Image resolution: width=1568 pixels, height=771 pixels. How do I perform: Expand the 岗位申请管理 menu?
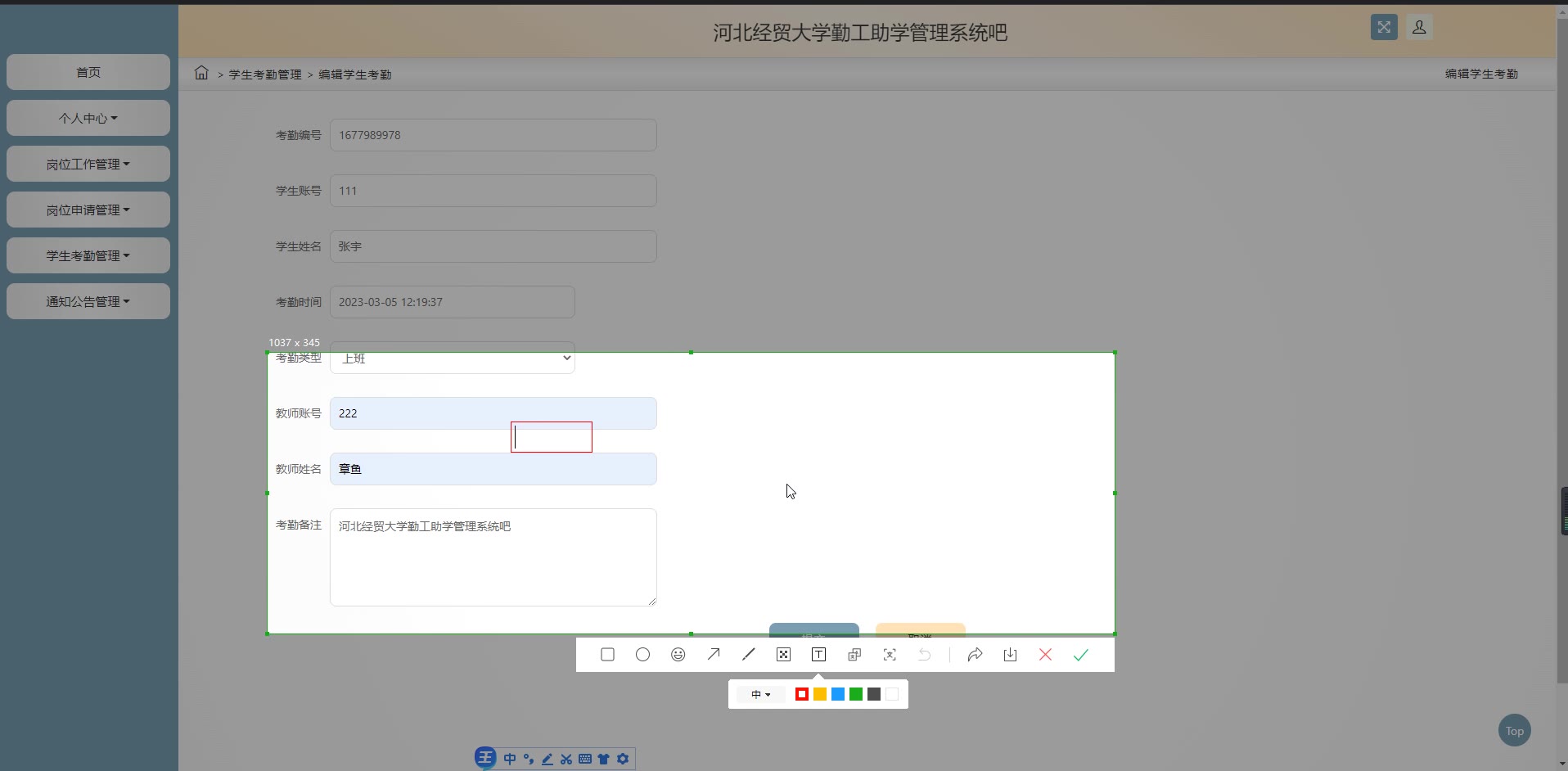88,210
